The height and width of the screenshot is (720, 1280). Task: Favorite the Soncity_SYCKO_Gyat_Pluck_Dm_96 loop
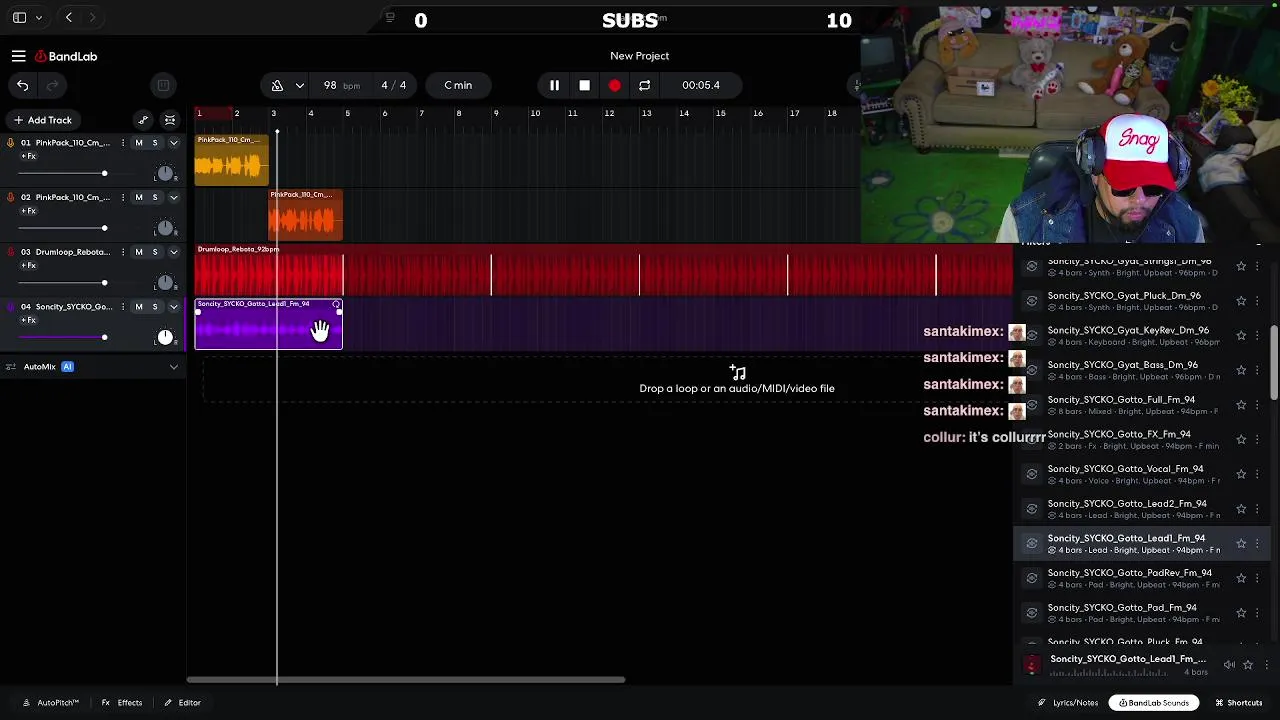pyautogui.click(x=1241, y=301)
